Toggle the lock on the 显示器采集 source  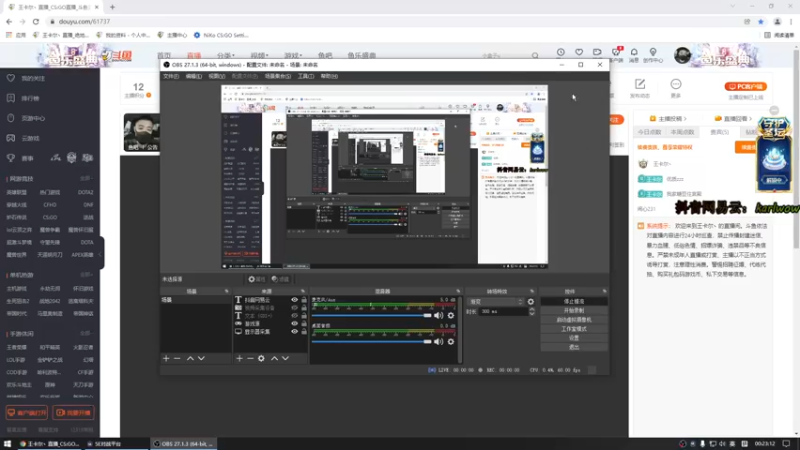point(304,332)
